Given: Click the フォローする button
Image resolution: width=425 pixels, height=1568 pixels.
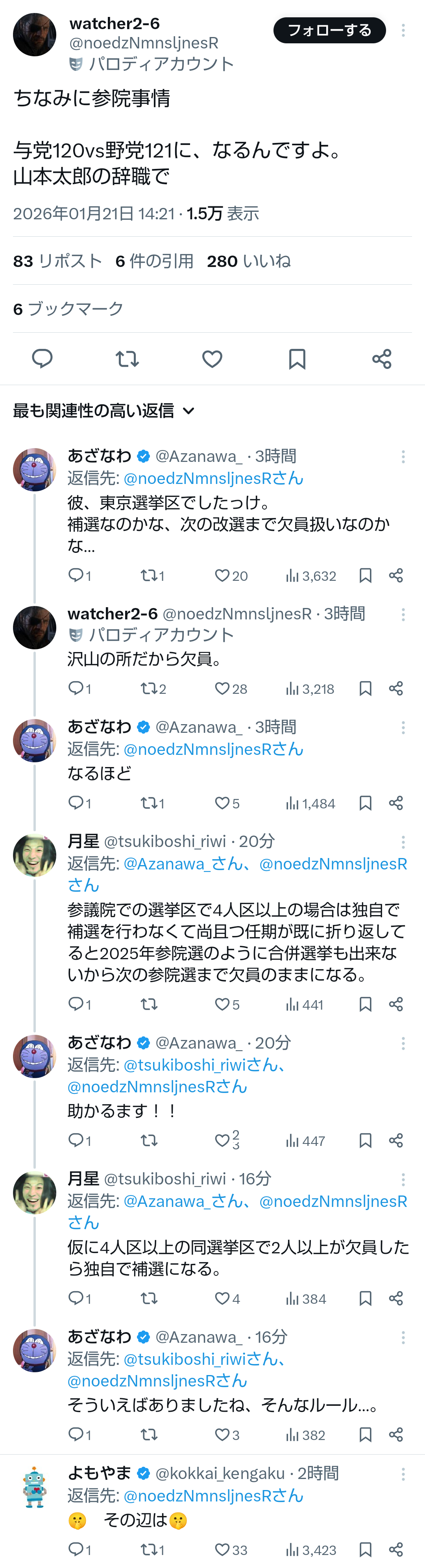Looking at the screenshot, I should [329, 30].
